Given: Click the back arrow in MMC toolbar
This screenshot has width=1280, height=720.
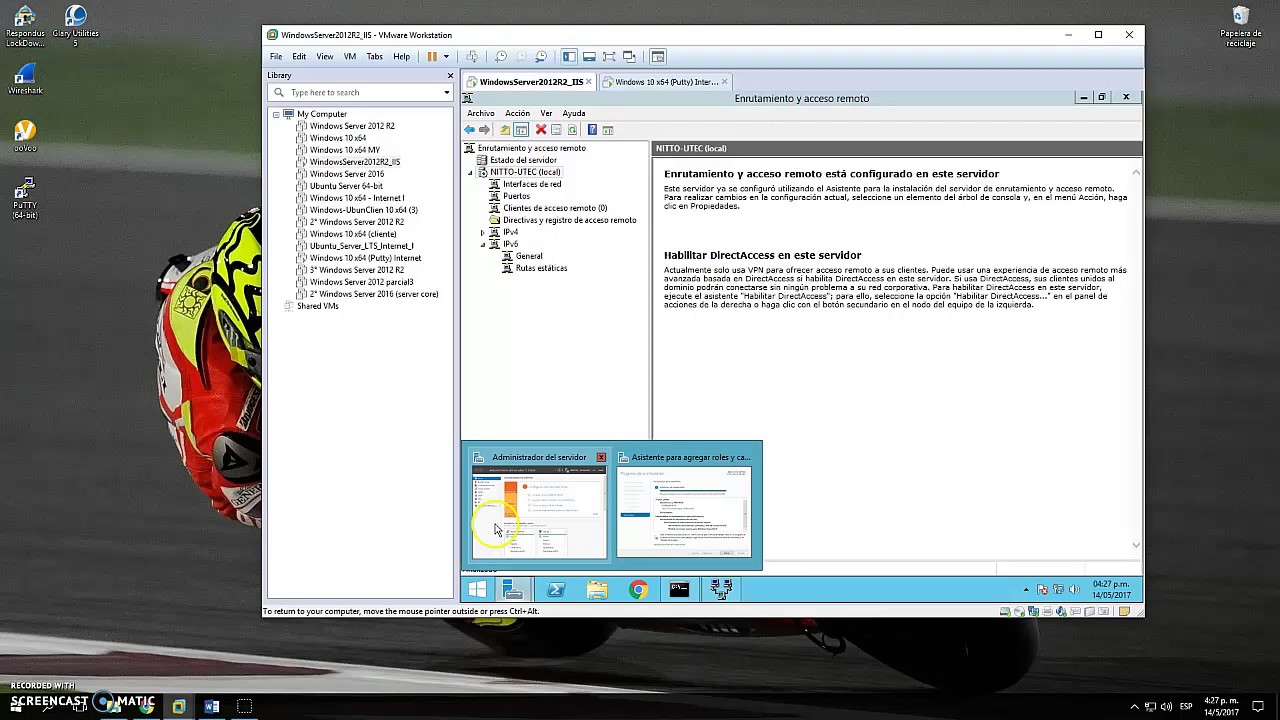Looking at the screenshot, I should tap(470, 130).
